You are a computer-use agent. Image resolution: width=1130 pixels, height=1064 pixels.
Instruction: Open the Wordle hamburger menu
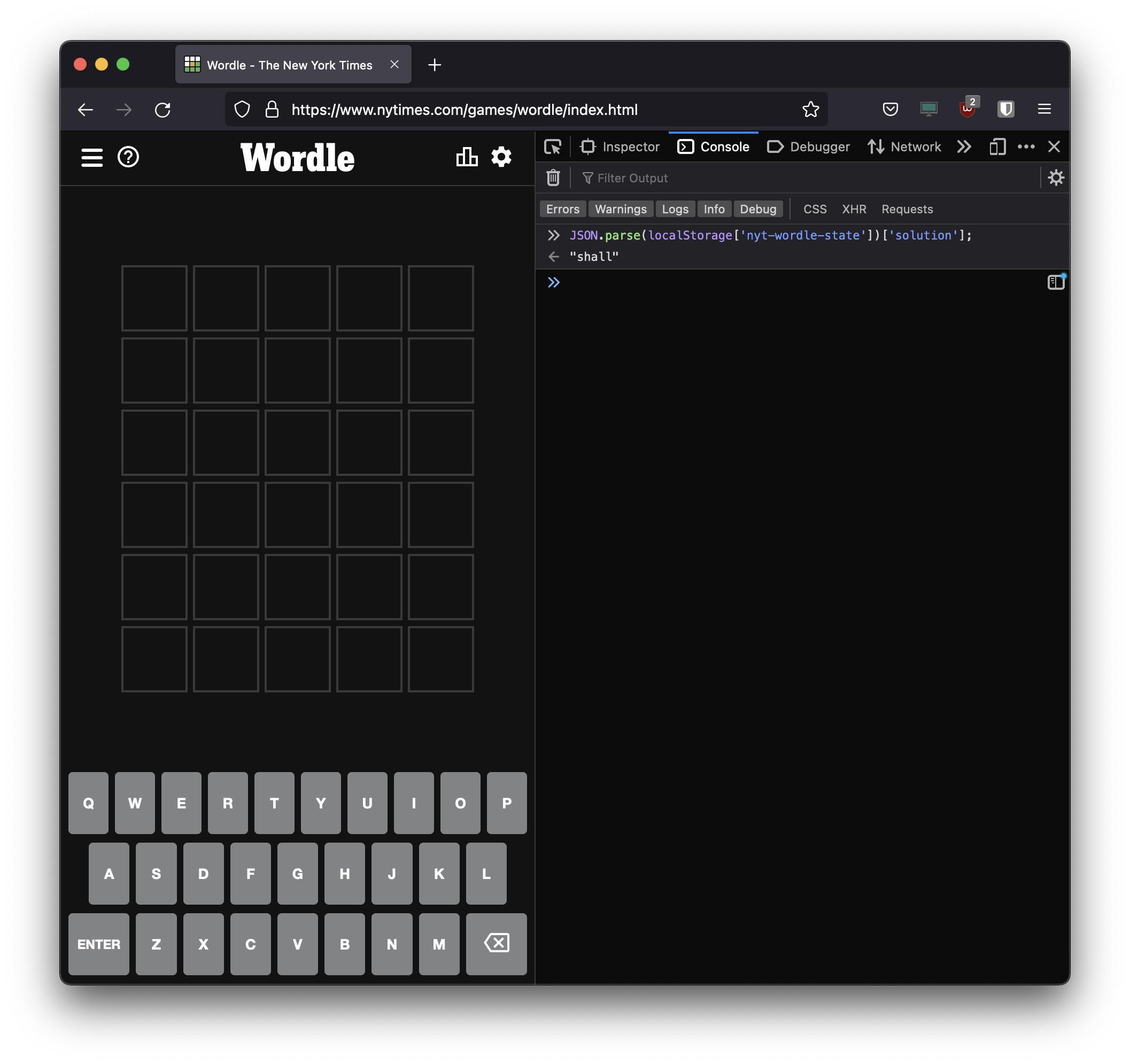pyautogui.click(x=91, y=158)
